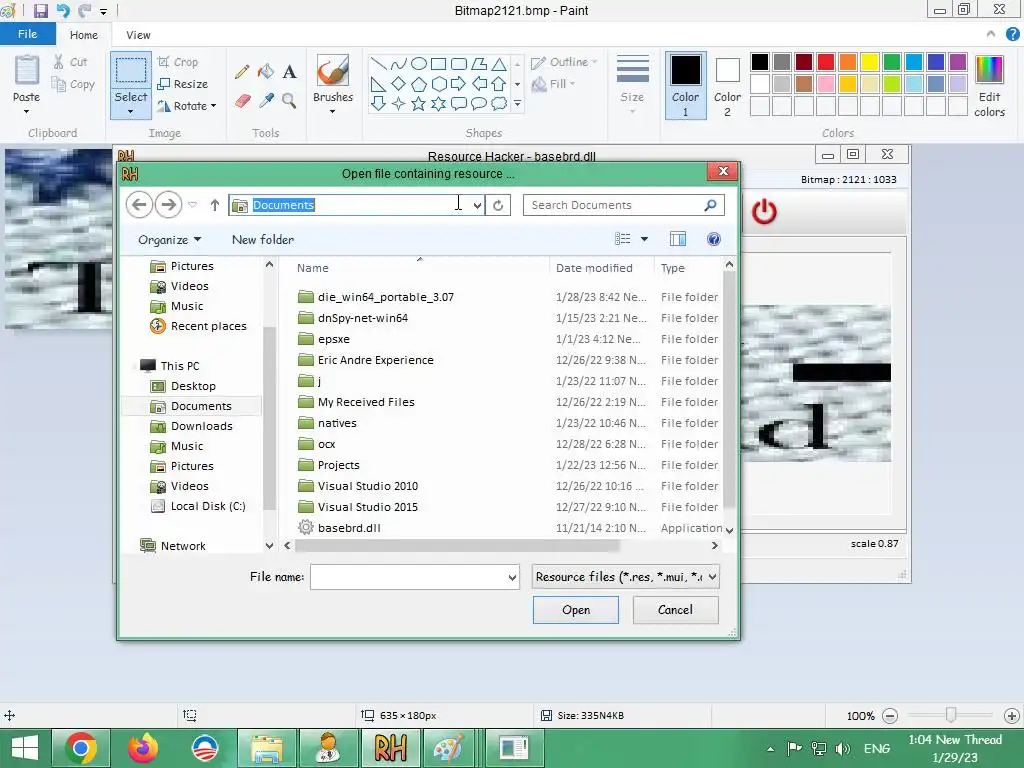Click the Edit colors icon

989,70
